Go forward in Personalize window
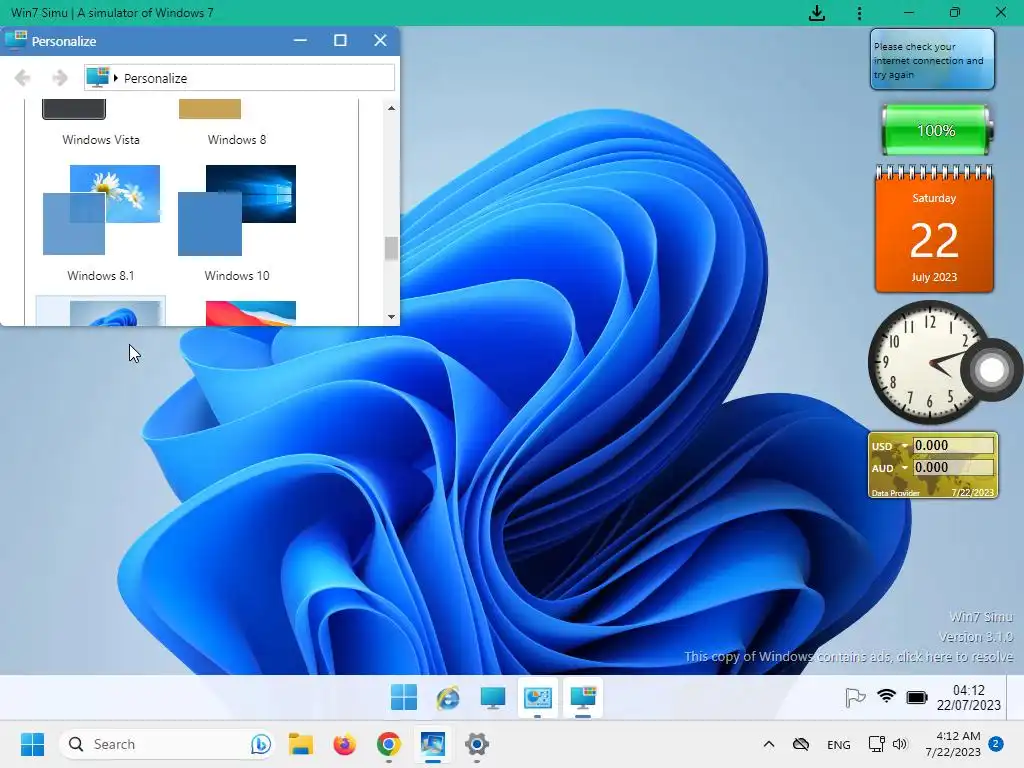The width and height of the screenshot is (1024, 768). 59,78
